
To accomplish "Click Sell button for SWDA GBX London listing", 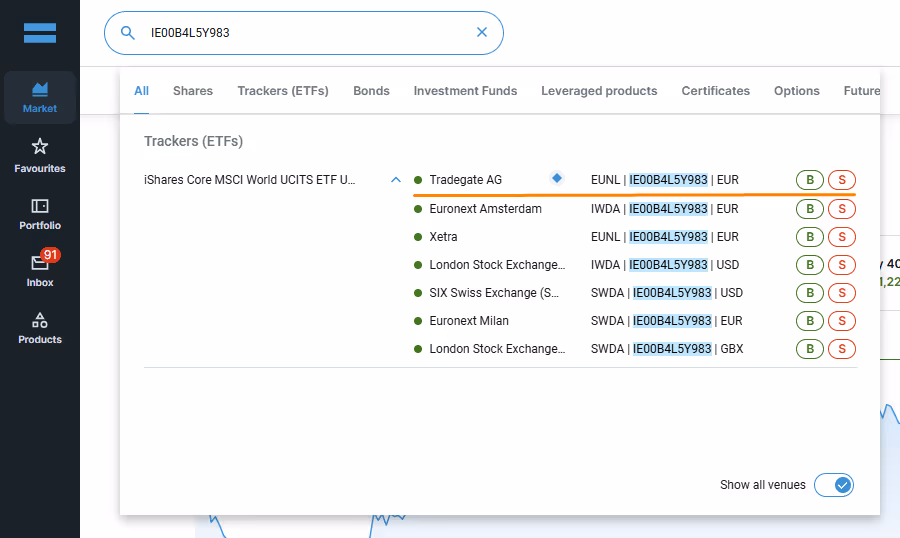I will point(842,349).
